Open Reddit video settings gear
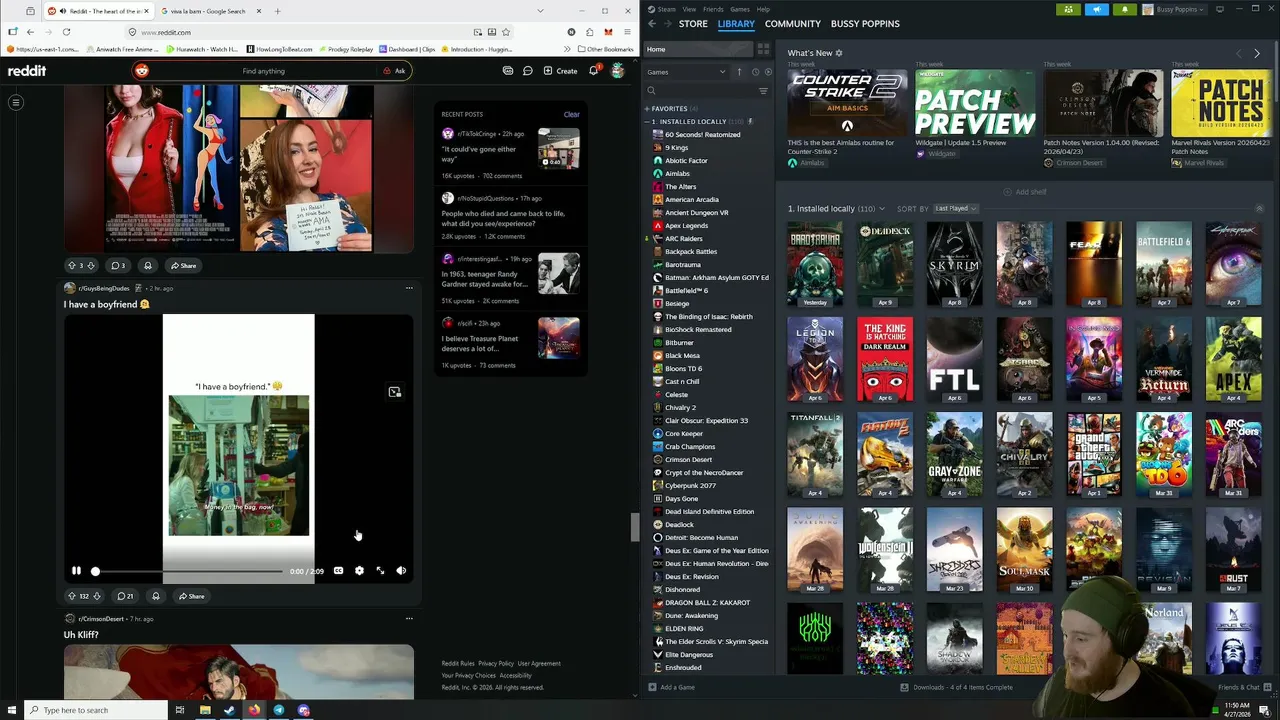 coord(359,570)
